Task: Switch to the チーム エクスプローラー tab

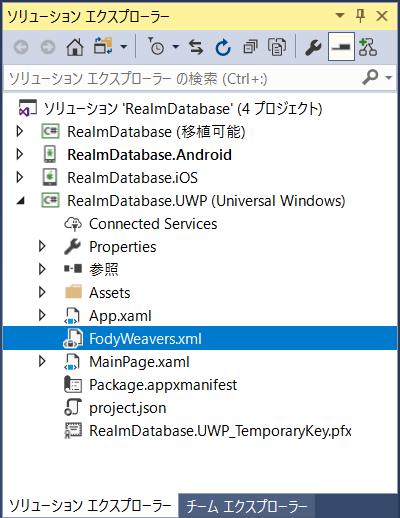Action: pos(247,506)
